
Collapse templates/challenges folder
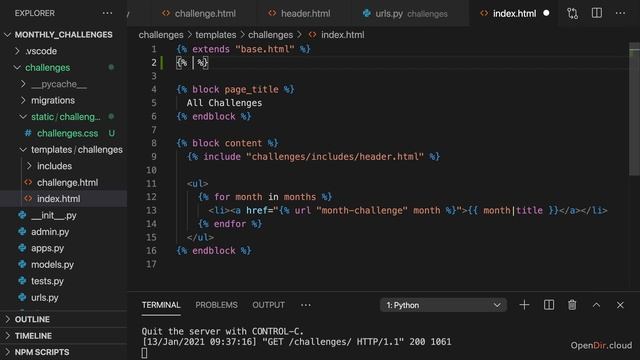point(63,149)
